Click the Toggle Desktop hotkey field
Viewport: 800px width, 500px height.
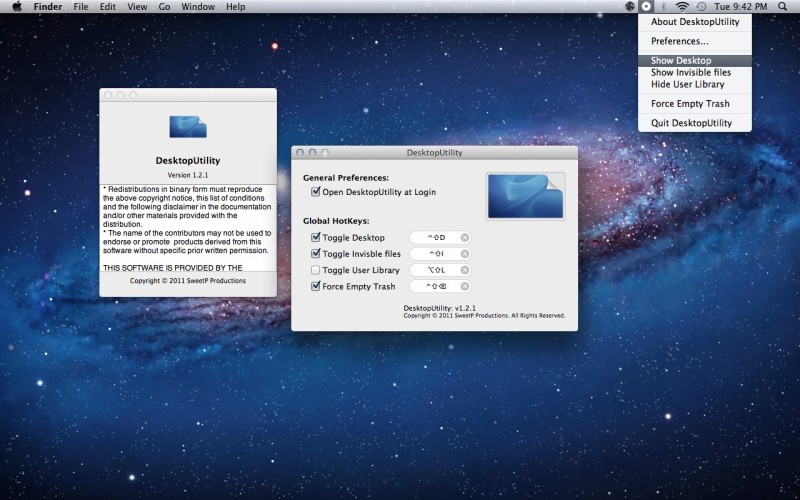pos(440,237)
